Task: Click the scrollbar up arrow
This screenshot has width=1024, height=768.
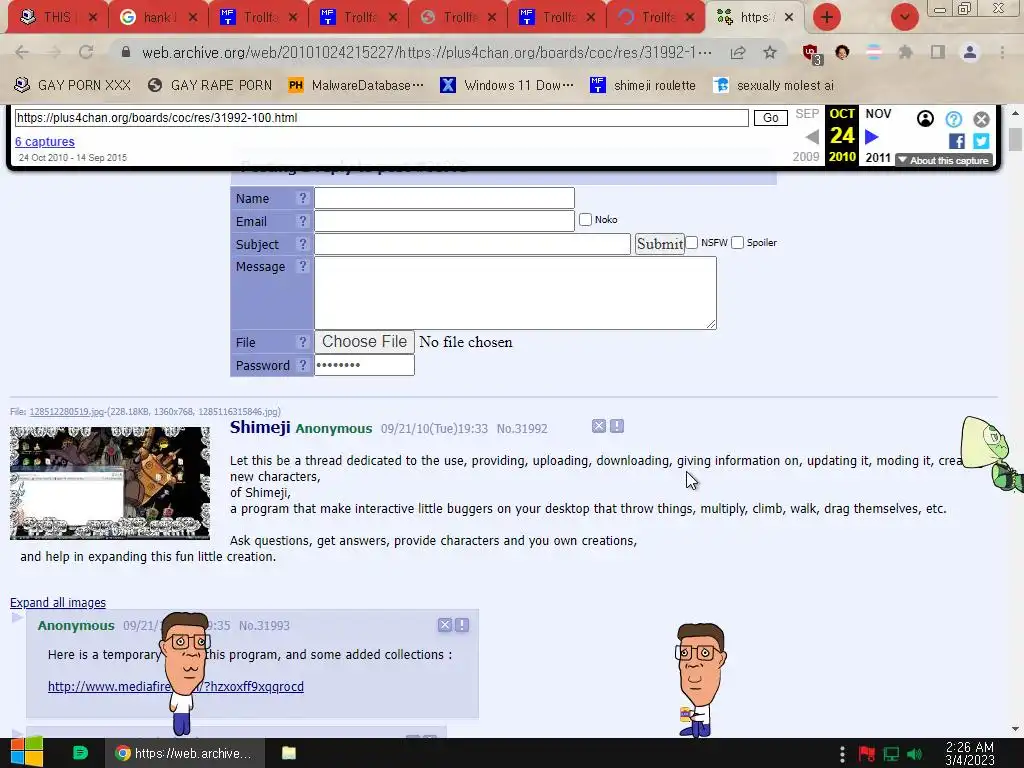Action: coord(1015,113)
